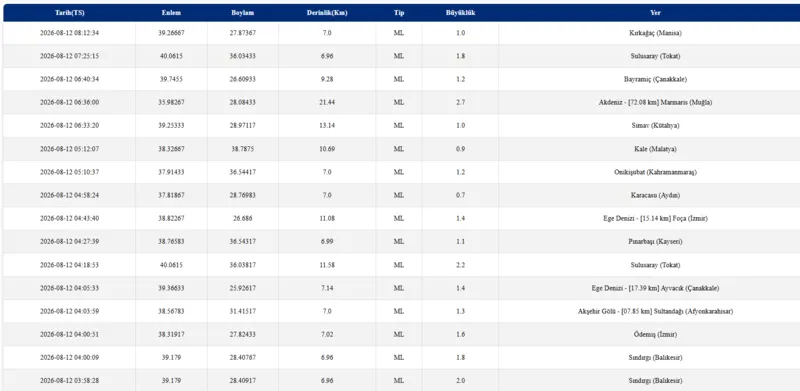This screenshot has height=391, width=800.
Task: Click longitude value 36.03817
Action: [x=243, y=265]
